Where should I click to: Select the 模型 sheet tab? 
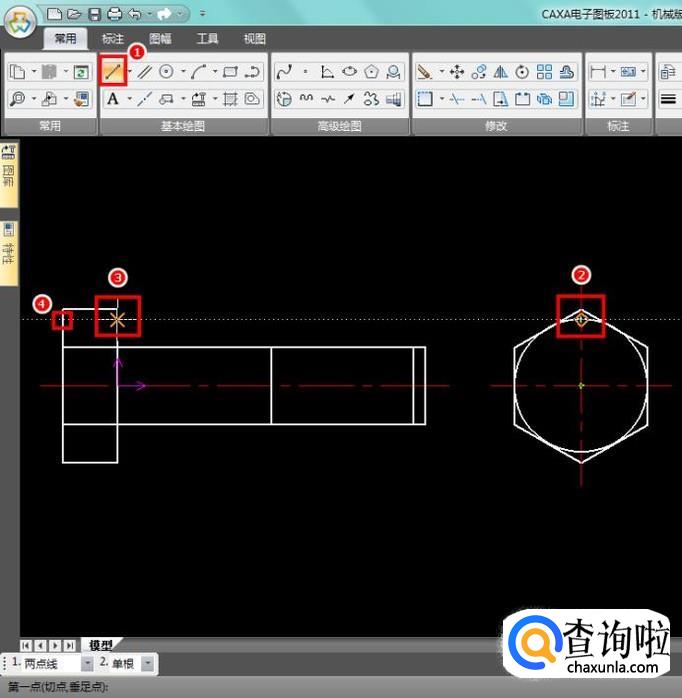click(x=101, y=645)
